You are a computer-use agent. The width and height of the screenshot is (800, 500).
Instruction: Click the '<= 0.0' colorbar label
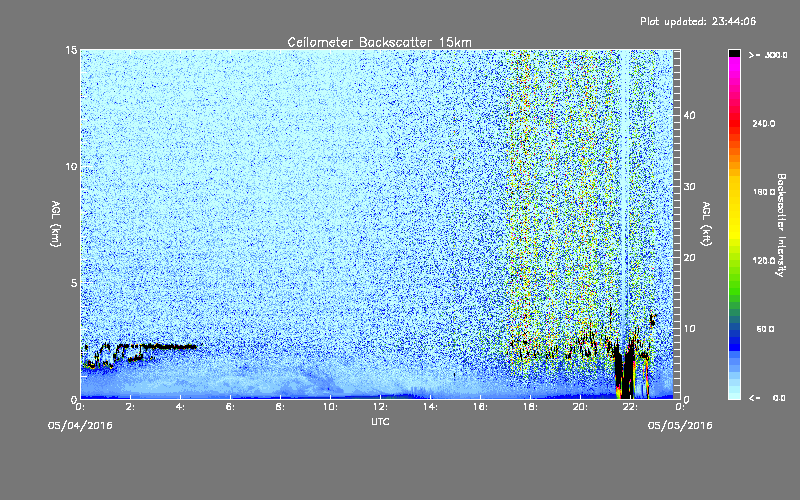[x=767, y=398]
